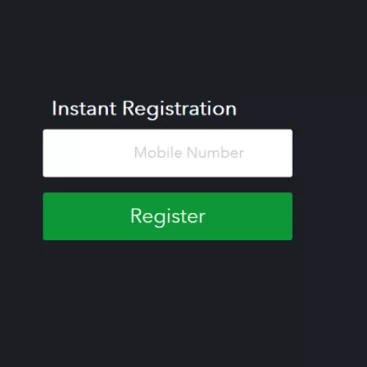The height and width of the screenshot is (367, 367).
Task: Click the button below the Mobile Number field
Action: pyautogui.click(x=168, y=216)
